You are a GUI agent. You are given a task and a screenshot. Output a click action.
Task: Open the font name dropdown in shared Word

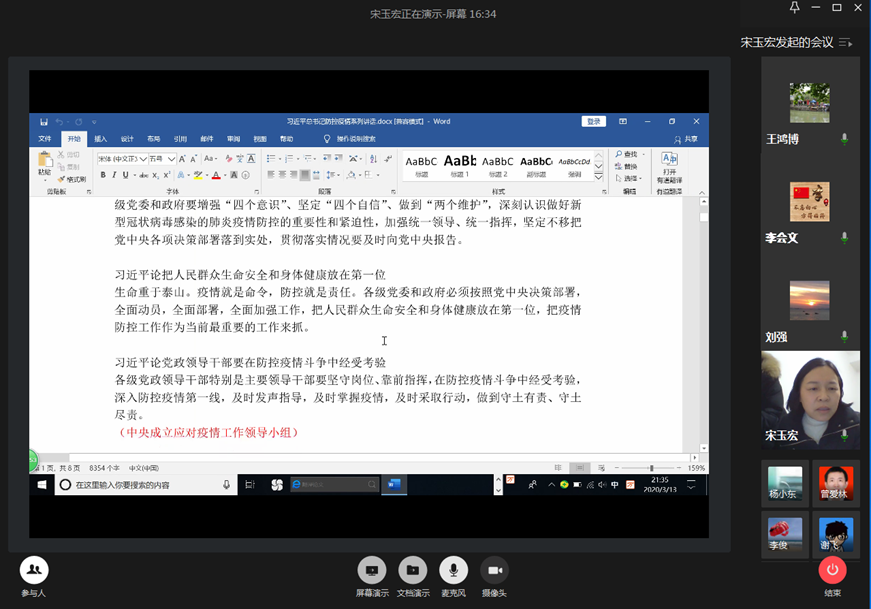142,159
